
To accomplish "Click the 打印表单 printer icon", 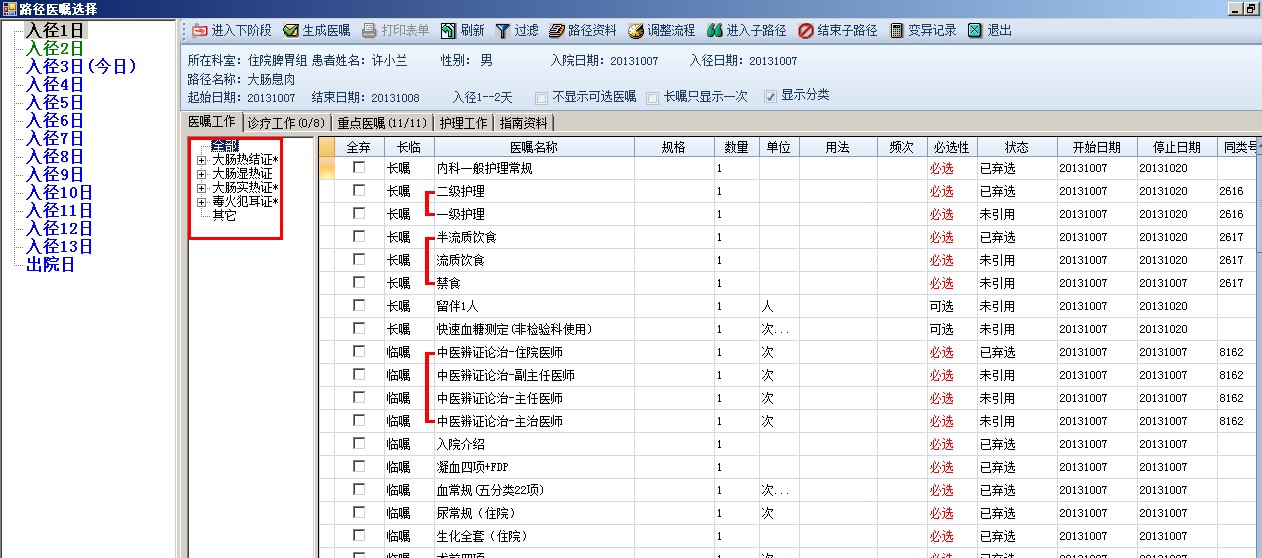I will click(x=369, y=31).
